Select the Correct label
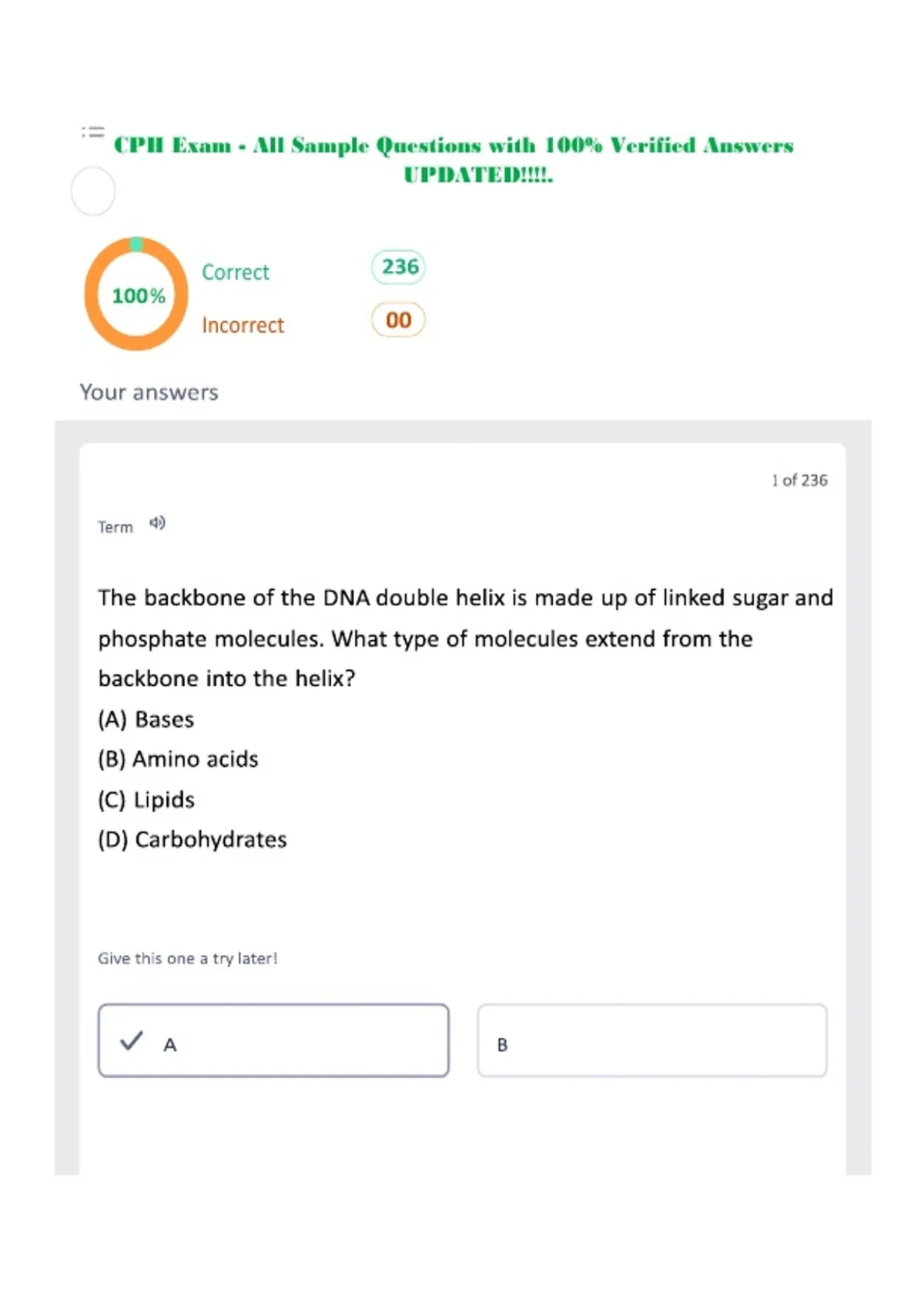Viewport: 924px width, 1309px height. point(236,273)
